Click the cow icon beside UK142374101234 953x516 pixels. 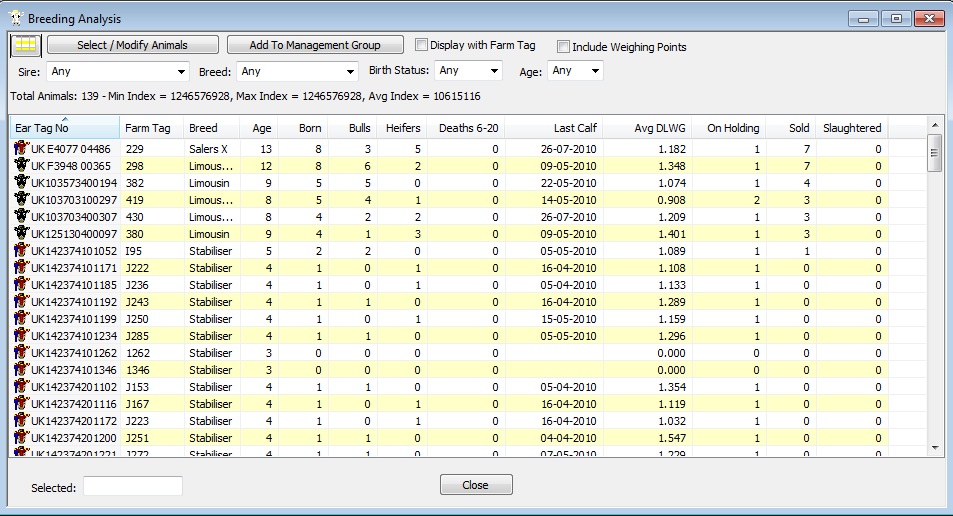coord(22,335)
